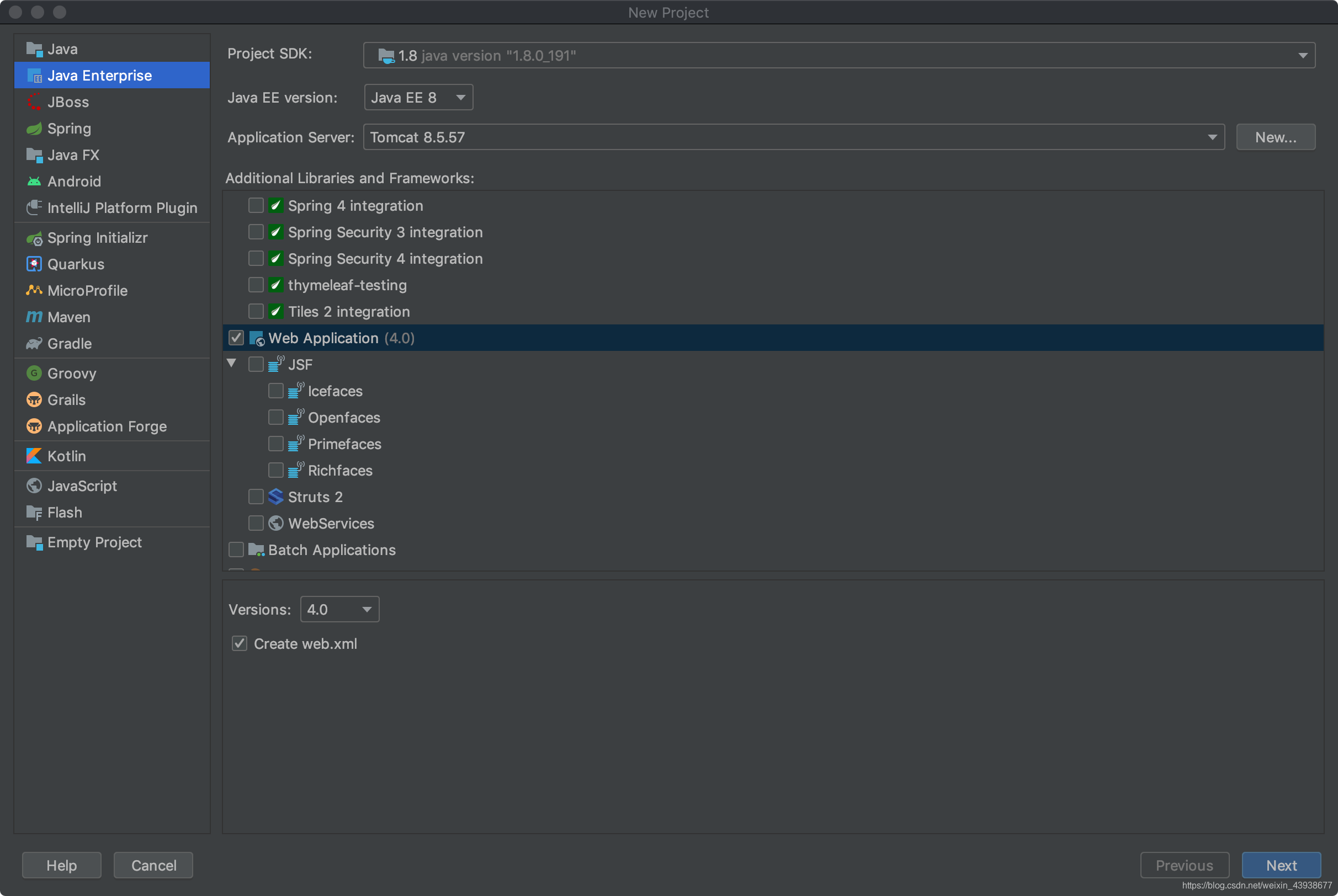The image size is (1338, 896).
Task: Tick the Struts 2 checkbox
Action: tap(256, 497)
